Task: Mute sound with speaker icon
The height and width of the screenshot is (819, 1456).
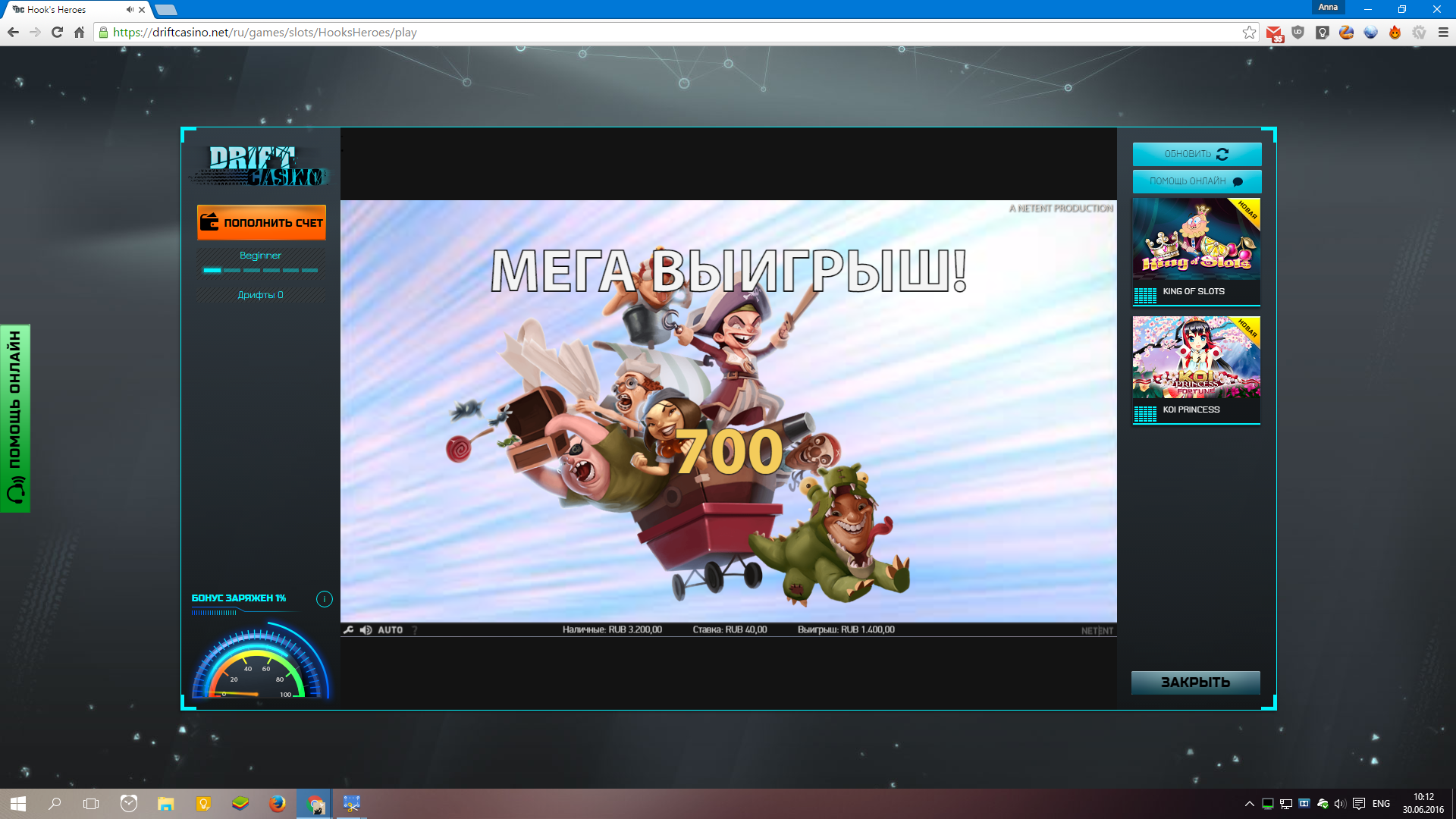Action: [366, 629]
